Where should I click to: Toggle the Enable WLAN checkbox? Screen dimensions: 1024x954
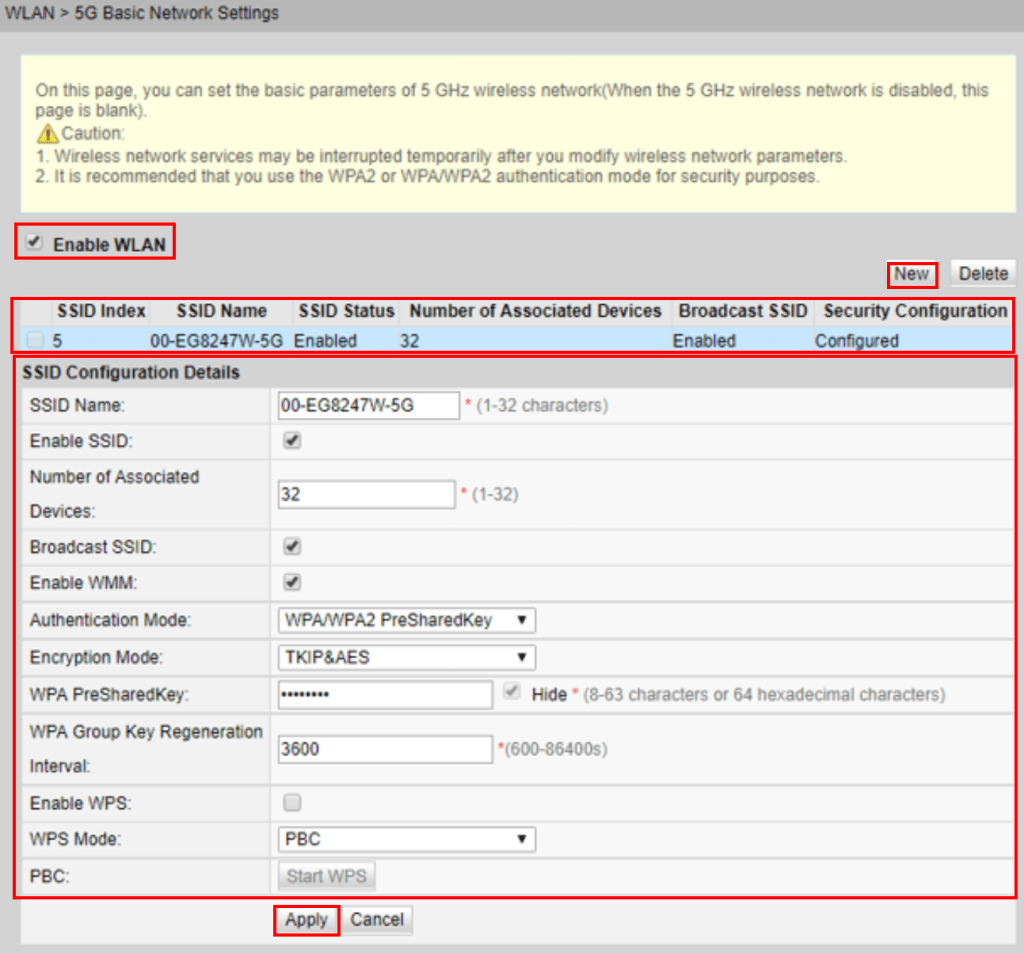click(x=35, y=243)
